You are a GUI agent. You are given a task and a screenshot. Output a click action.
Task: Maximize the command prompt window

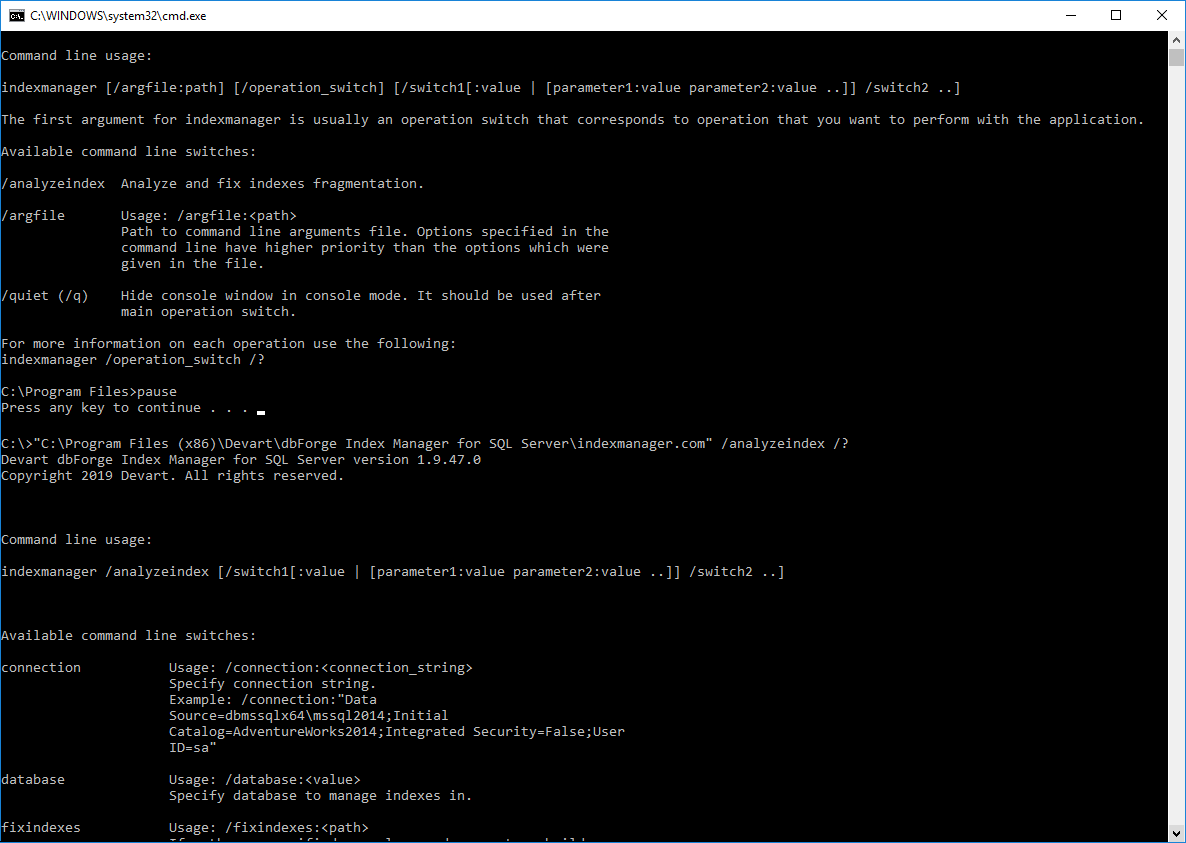coord(1116,15)
